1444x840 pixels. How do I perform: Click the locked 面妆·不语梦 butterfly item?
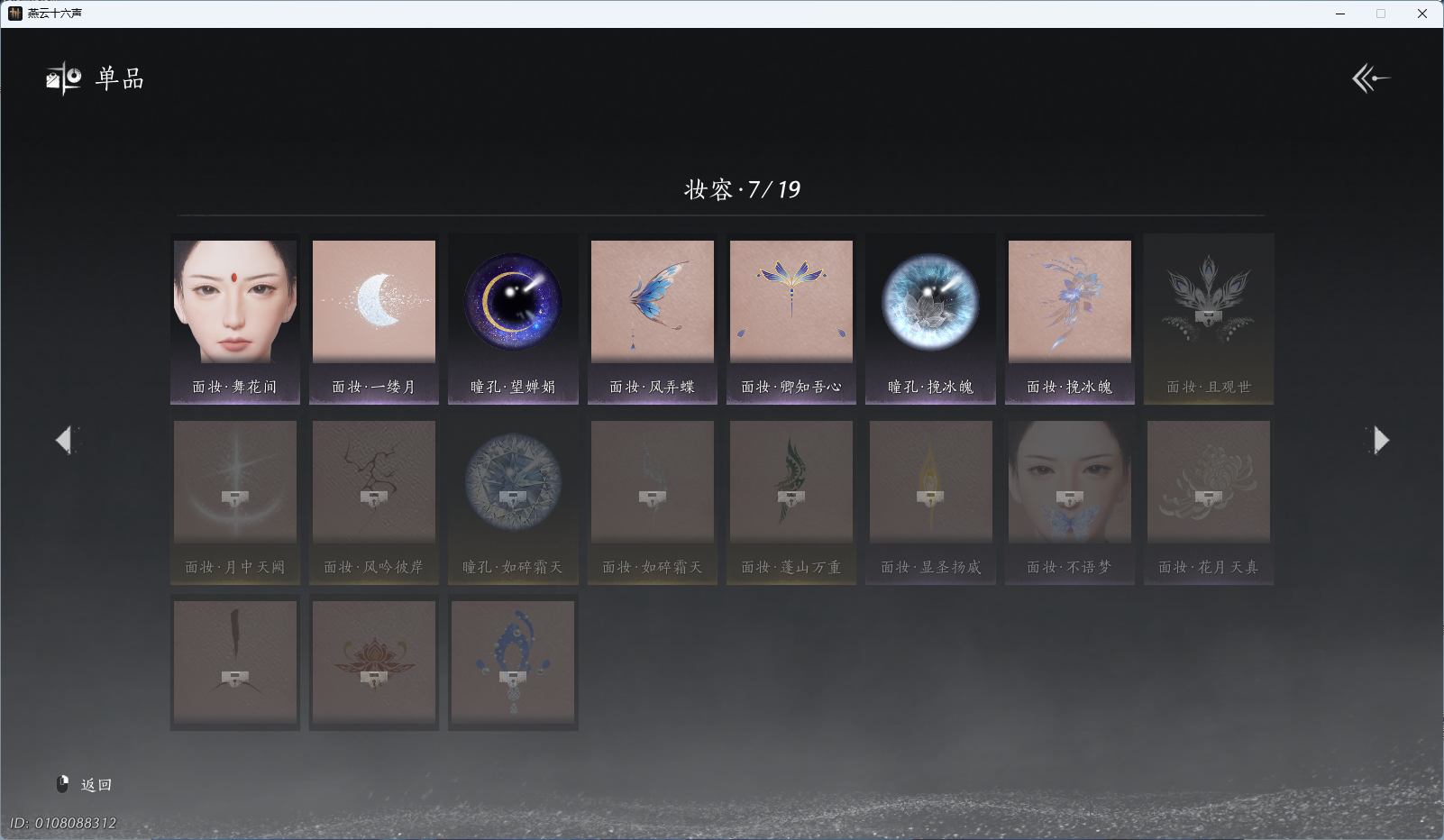coord(1070,500)
